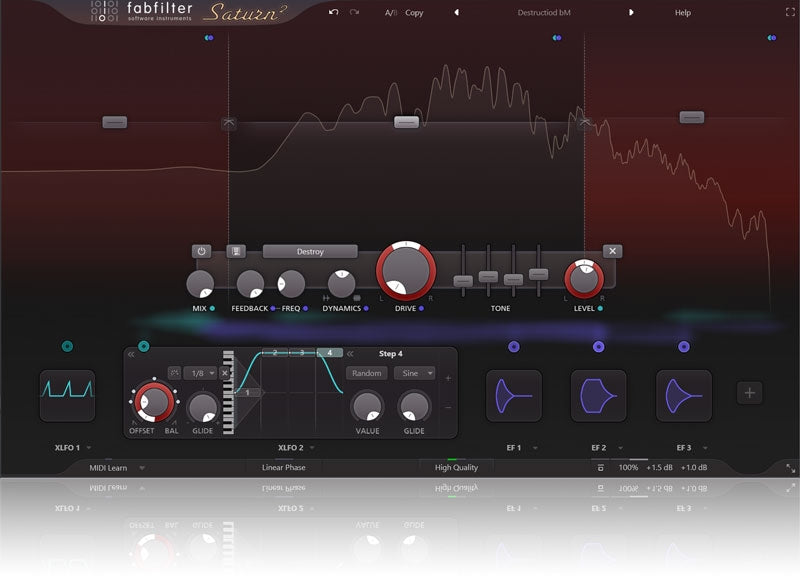Click the band LEVEL knob
Viewport: 800px width, 578px height.
pos(584,279)
